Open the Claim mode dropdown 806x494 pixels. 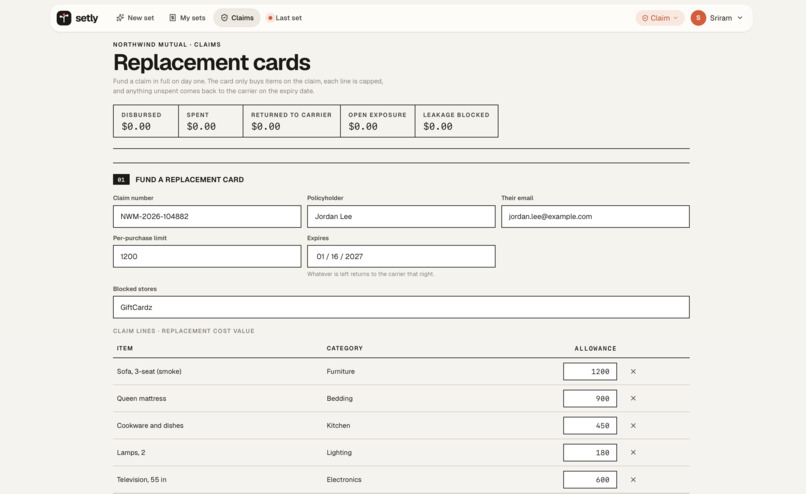(660, 18)
